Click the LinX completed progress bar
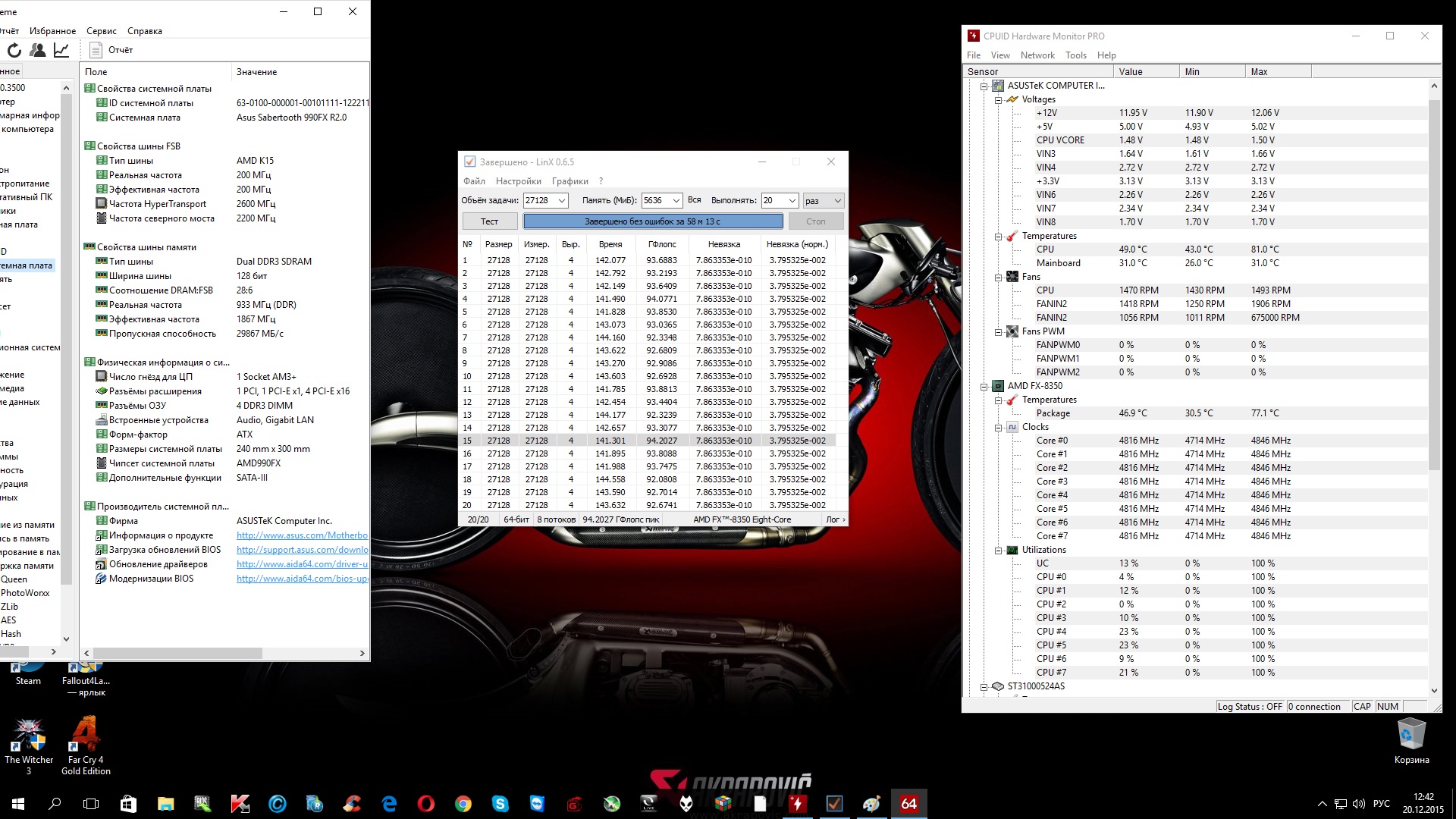Screen dimensions: 1456x819 pos(652,221)
